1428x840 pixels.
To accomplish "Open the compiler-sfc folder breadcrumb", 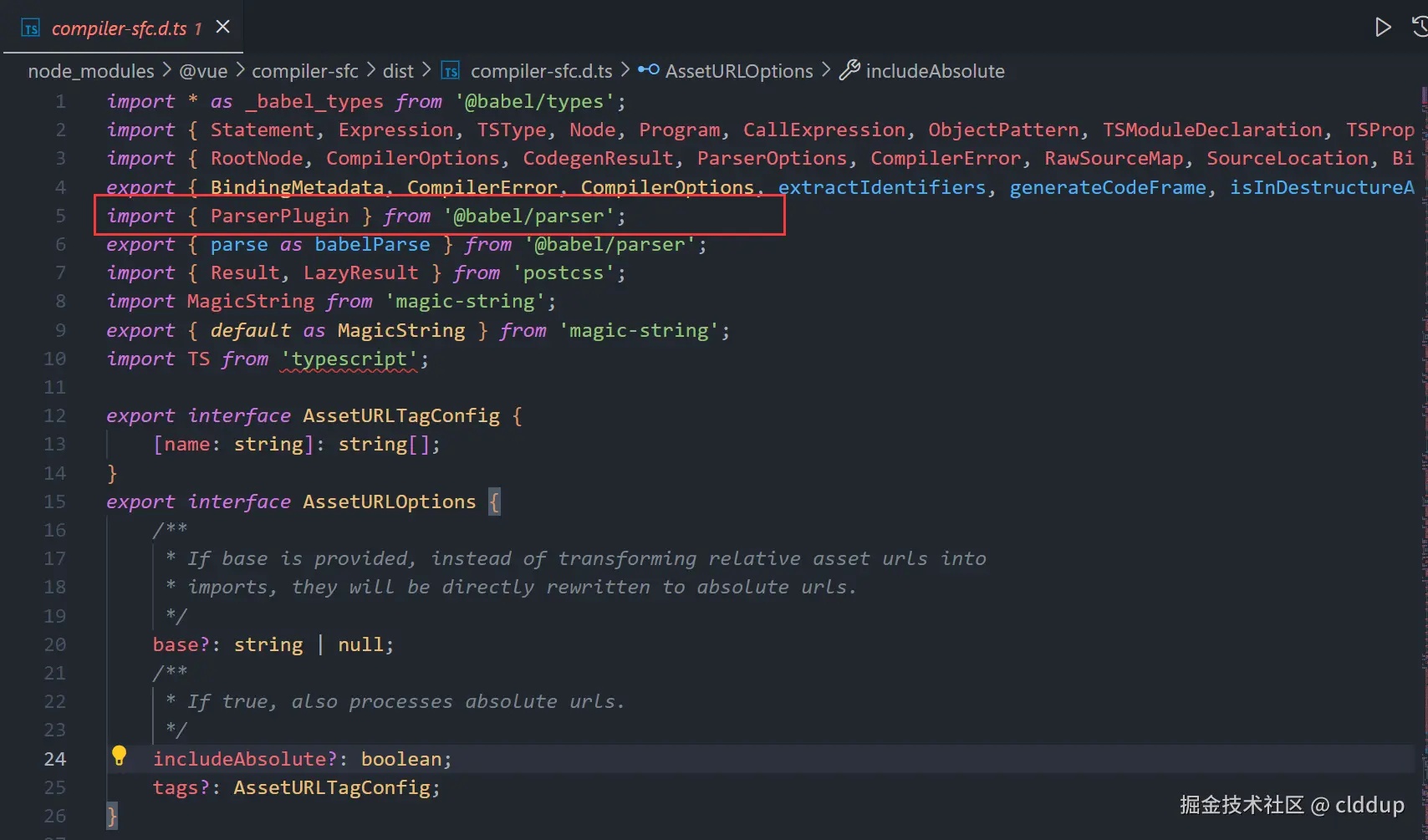I will point(305,71).
